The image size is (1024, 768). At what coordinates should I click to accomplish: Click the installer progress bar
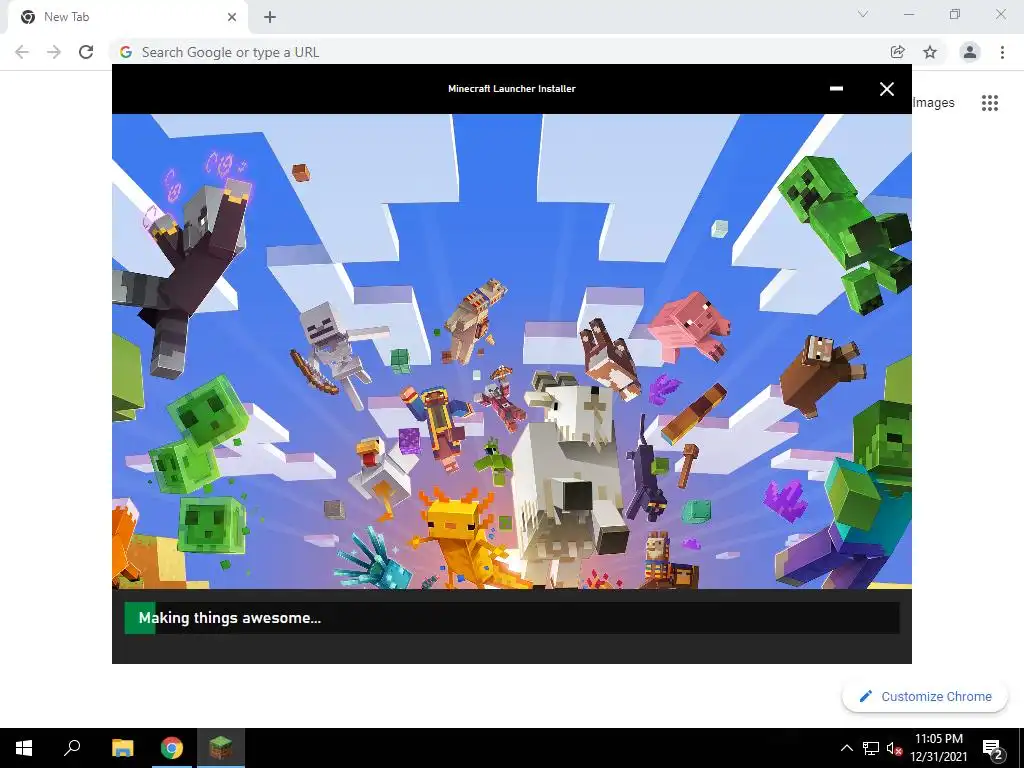[x=511, y=618]
